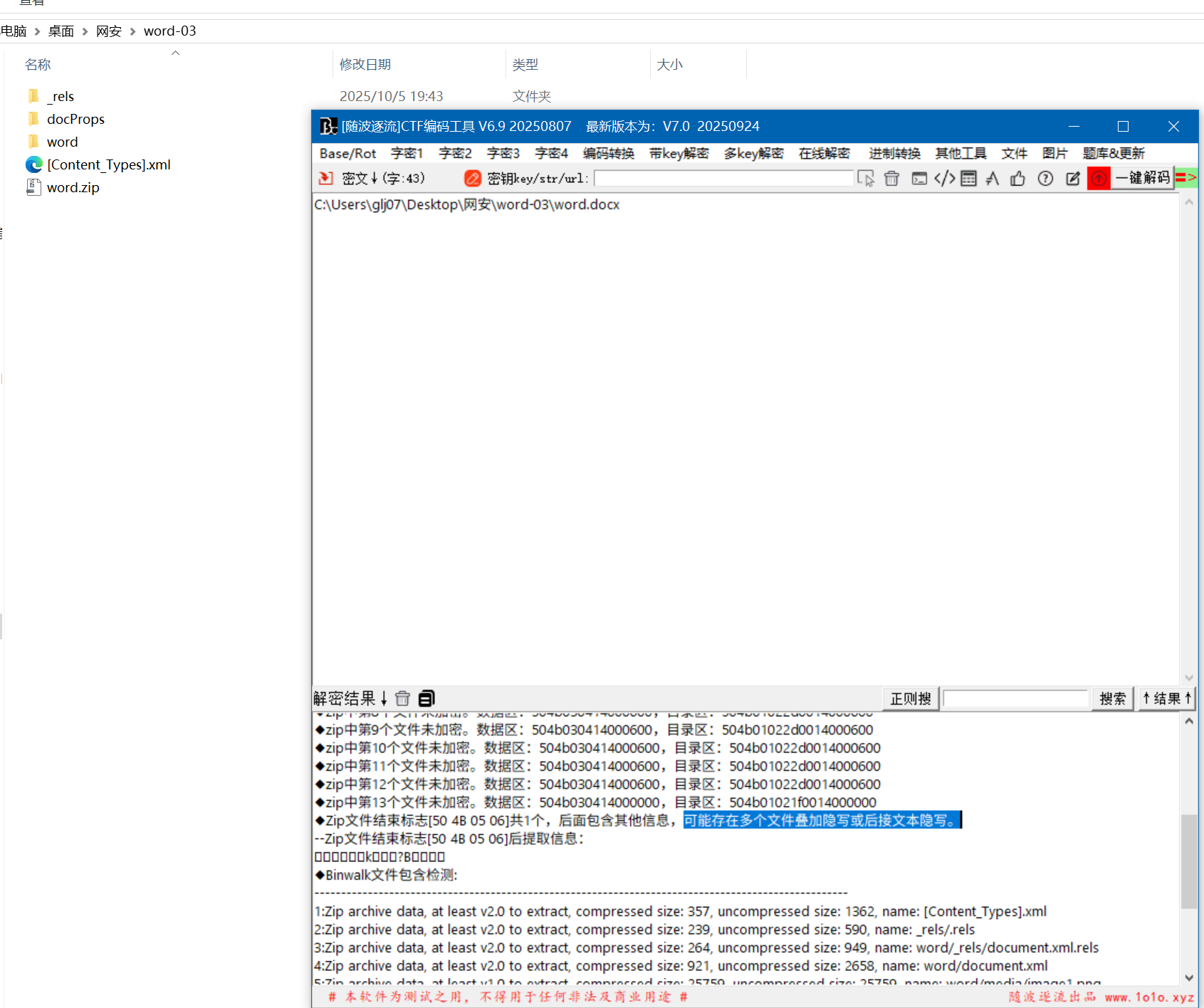This screenshot has width=1204, height=1008.
Task: Click the trash icon beside the key field
Action: click(891, 179)
